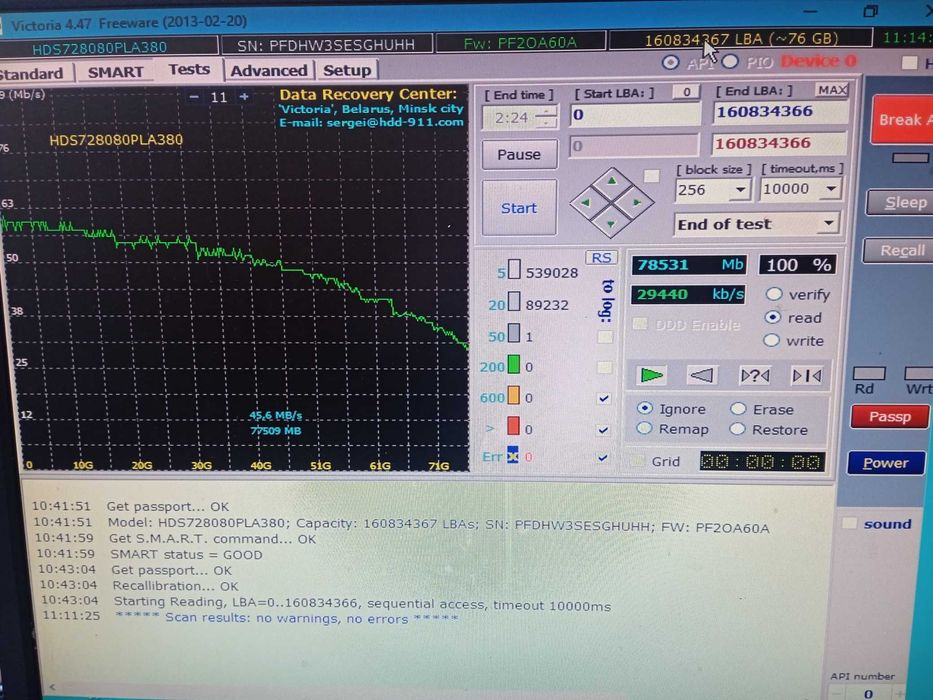The height and width of the screenshot is (700, 933).
Task: Open timeout ms dropdown
Action: point(831,189)
